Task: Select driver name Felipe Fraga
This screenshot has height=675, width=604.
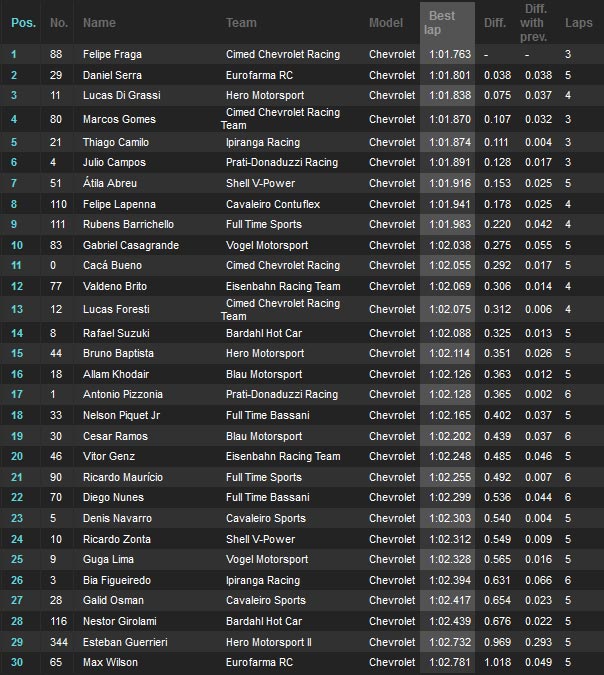Action: coord(112,54)
